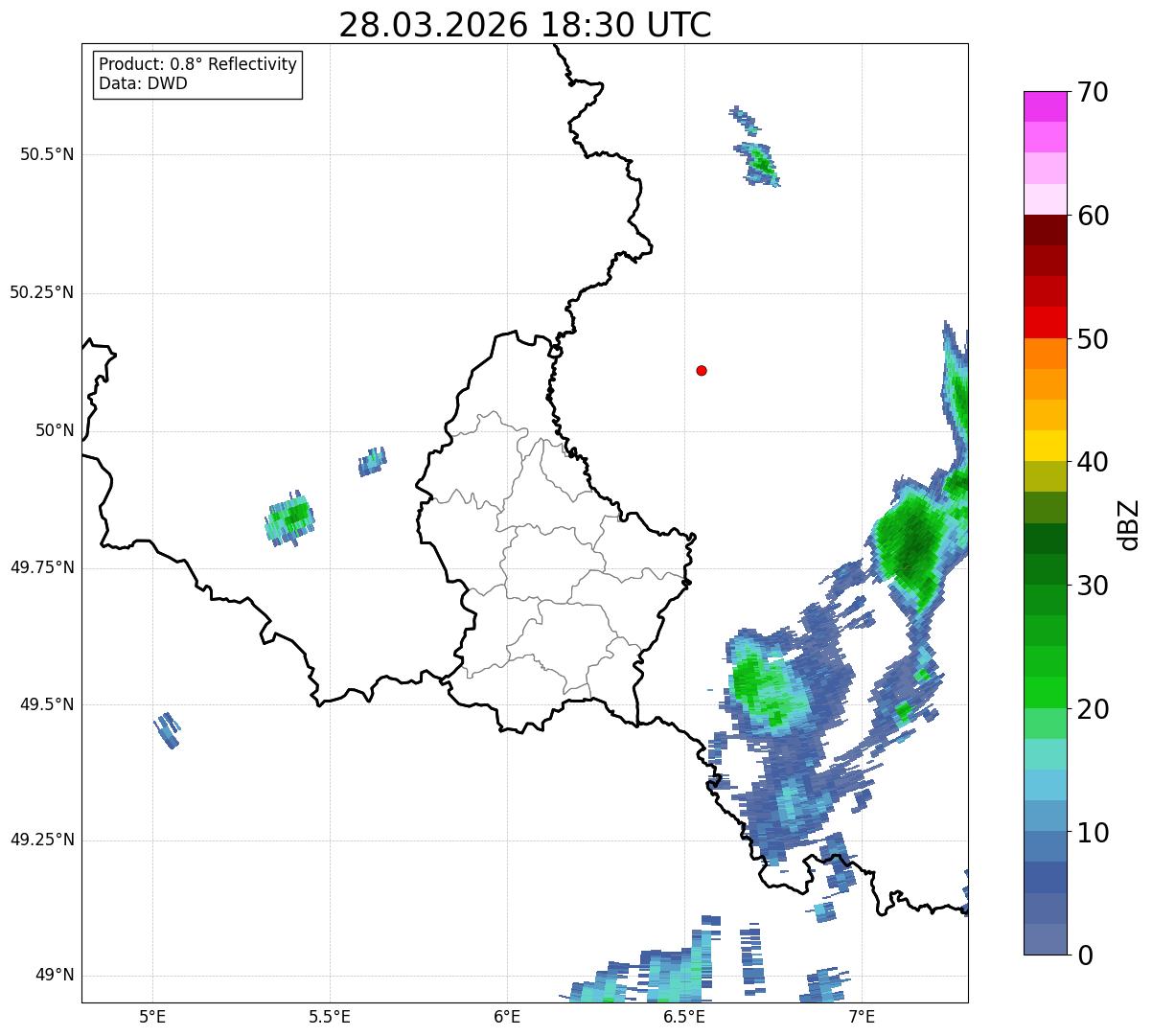
Task: Click the 7°E longitude label
Action: click(x=862, y=1016)
